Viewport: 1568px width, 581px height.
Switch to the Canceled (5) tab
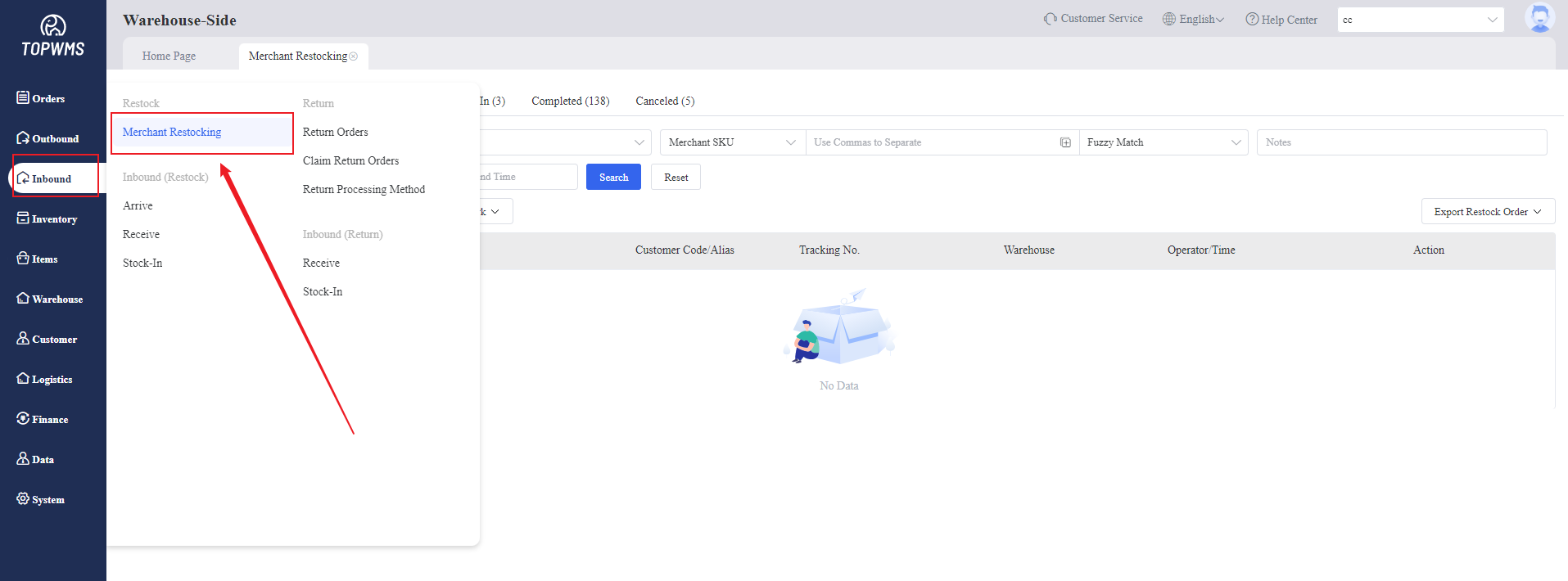tap(664, 101)
